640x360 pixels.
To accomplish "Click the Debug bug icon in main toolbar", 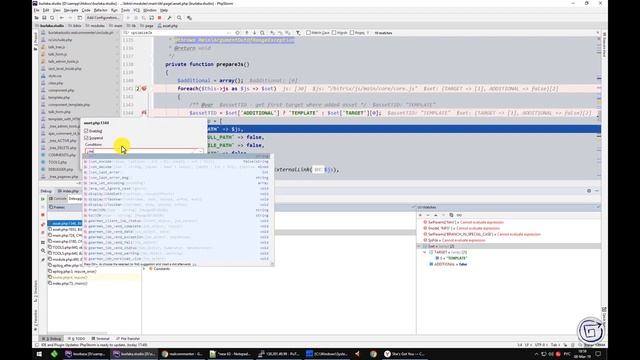I will [136, 18].
